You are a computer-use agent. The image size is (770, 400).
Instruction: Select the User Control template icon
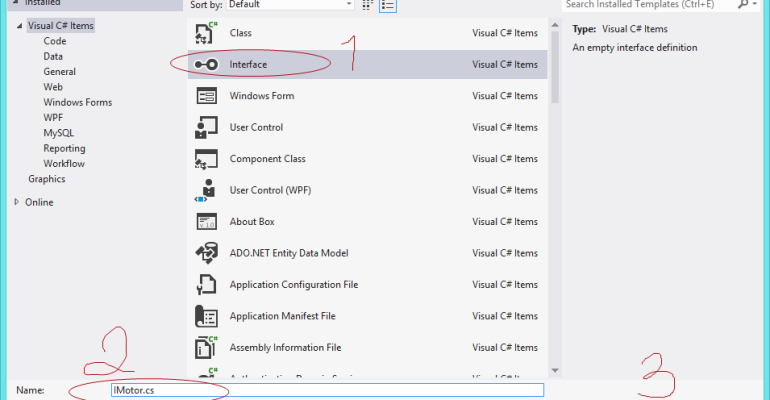click(x=206, y=127)
